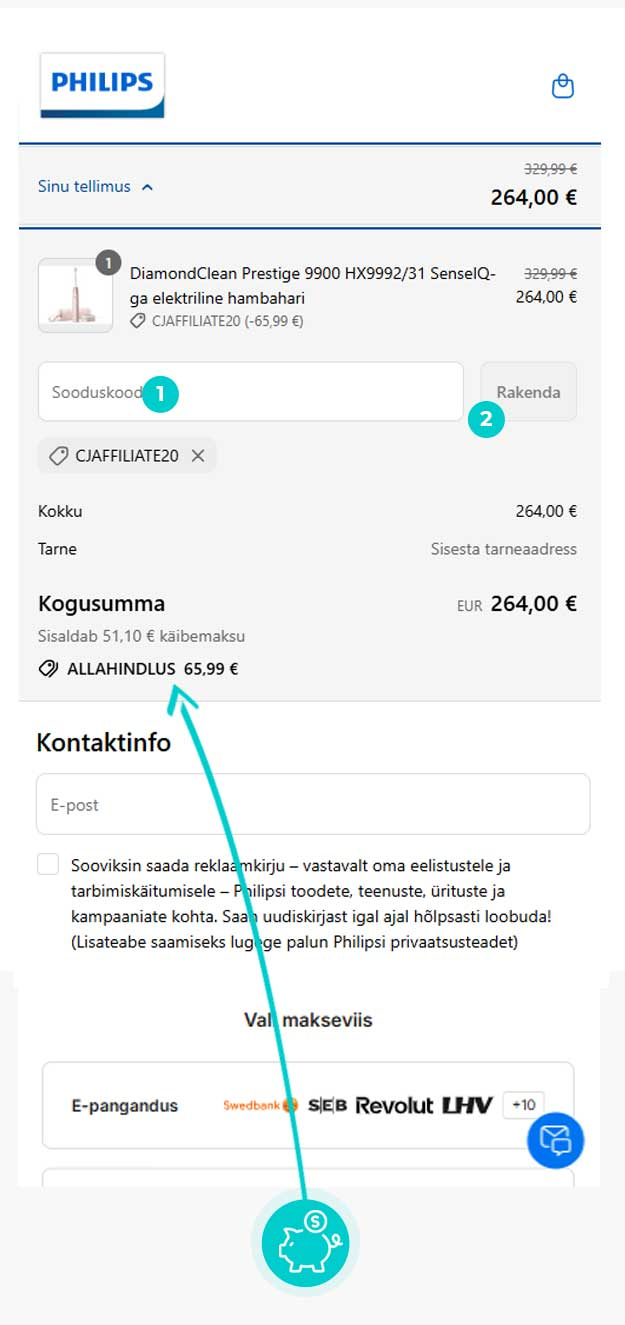The height and width of the screenshot is (1325, 625).
Task: Click the ALLAHINDLUS discount tag icon
Action: pyautogui.click(x=48, y=668)
